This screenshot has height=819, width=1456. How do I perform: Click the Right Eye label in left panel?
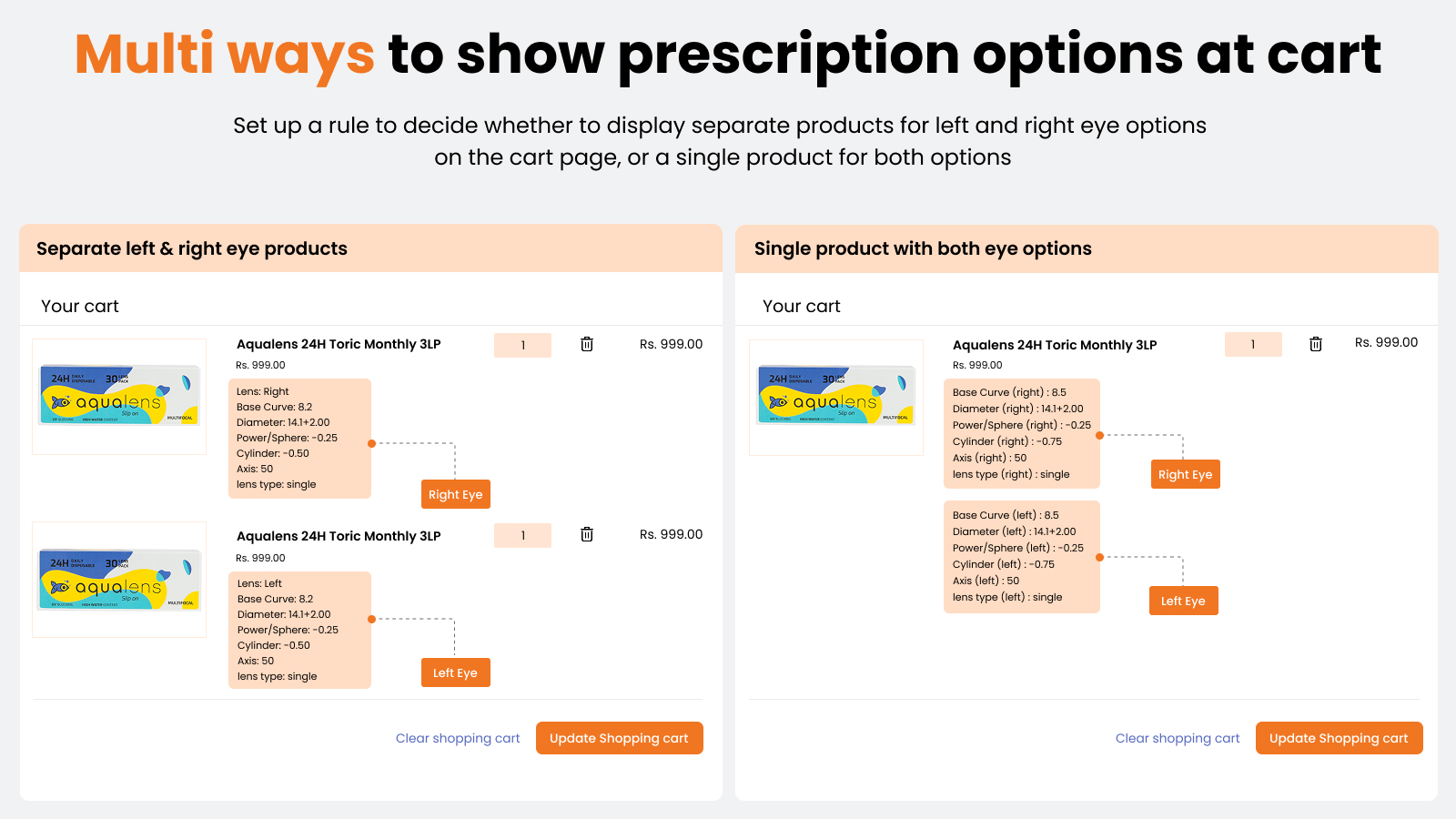click(x=455, y=494)
